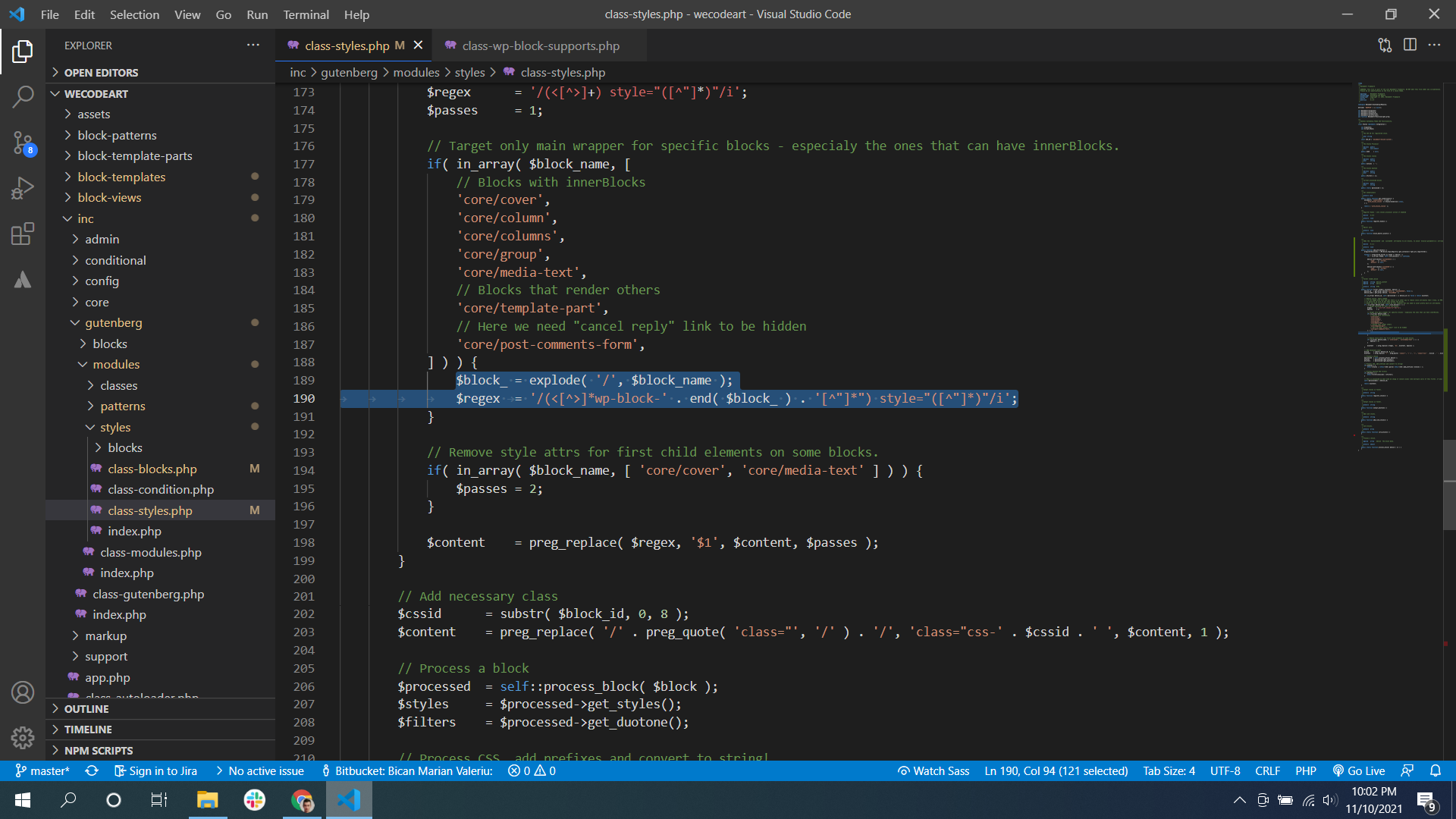
Task: Open the Accounts icon above the gear
Action: pos(23,692)
